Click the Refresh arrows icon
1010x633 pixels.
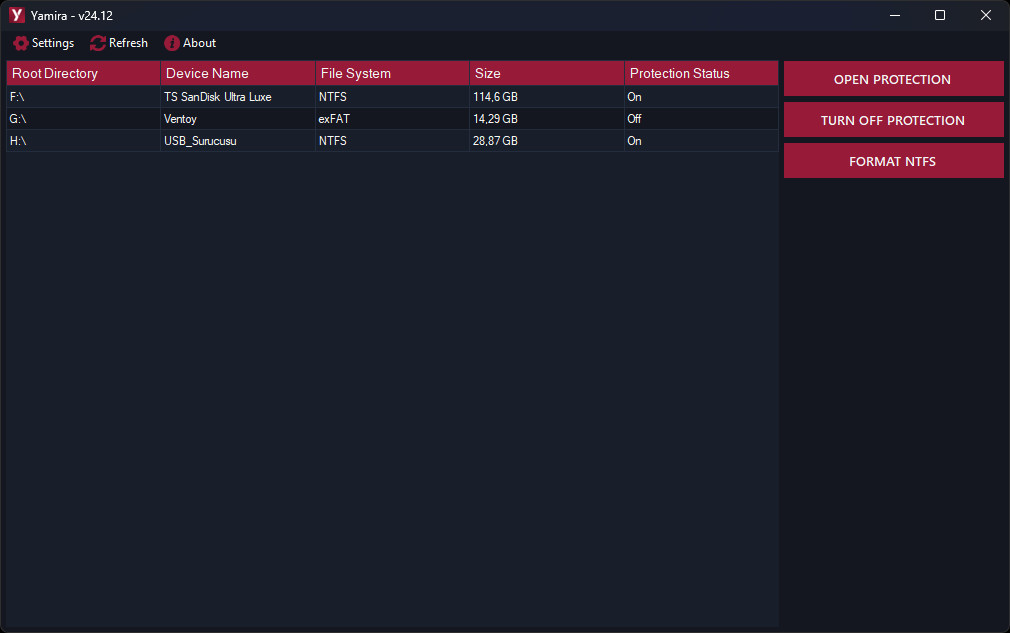[x=98, y=43]
